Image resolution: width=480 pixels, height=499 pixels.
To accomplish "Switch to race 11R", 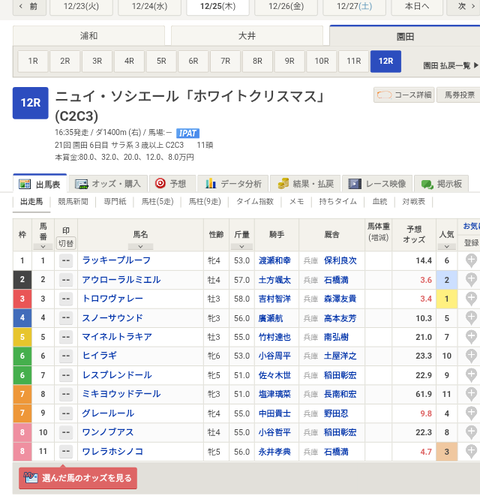I will coord(354,61).
